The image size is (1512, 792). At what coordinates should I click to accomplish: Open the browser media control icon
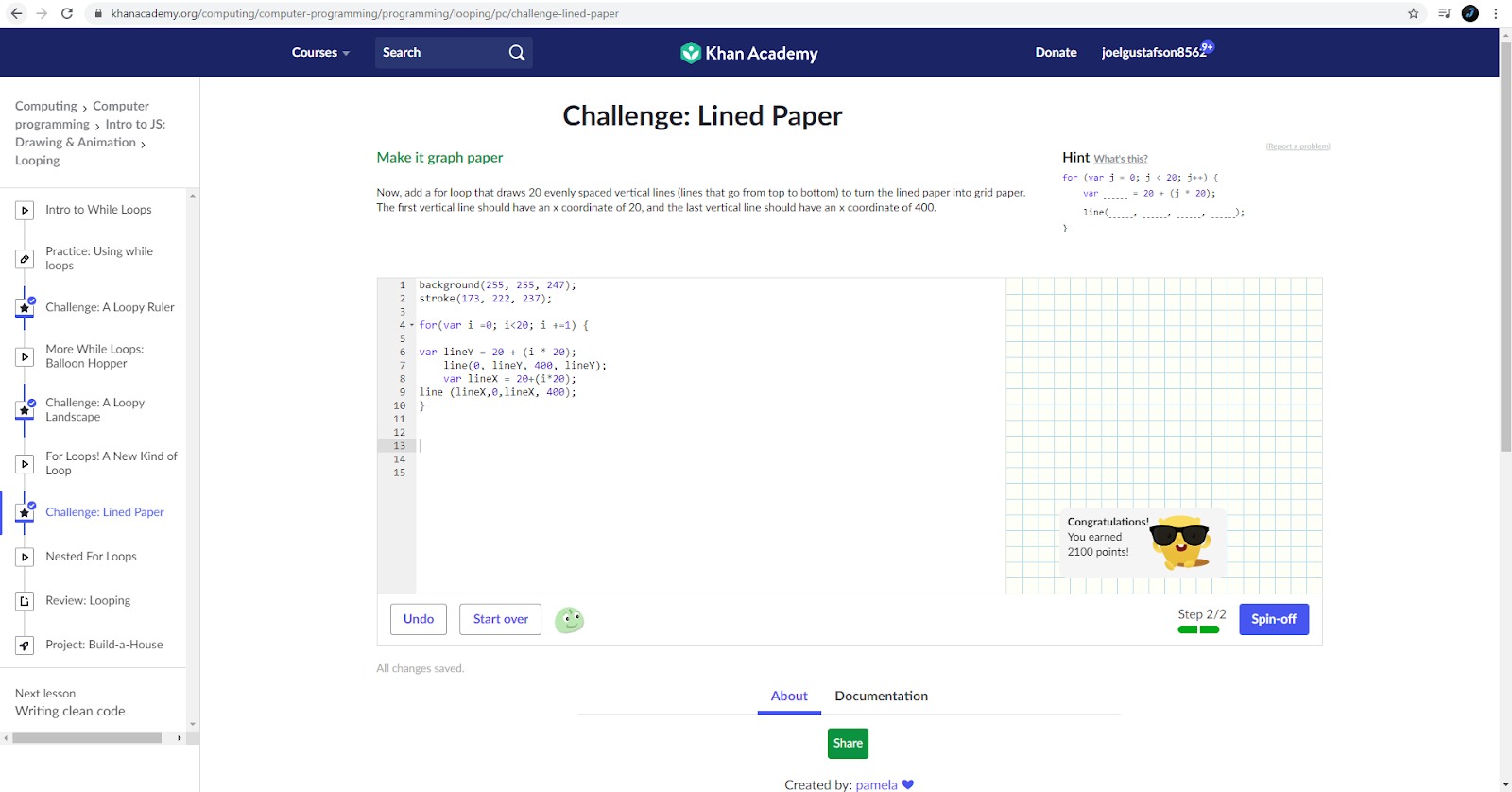(x=1444, y=13)
